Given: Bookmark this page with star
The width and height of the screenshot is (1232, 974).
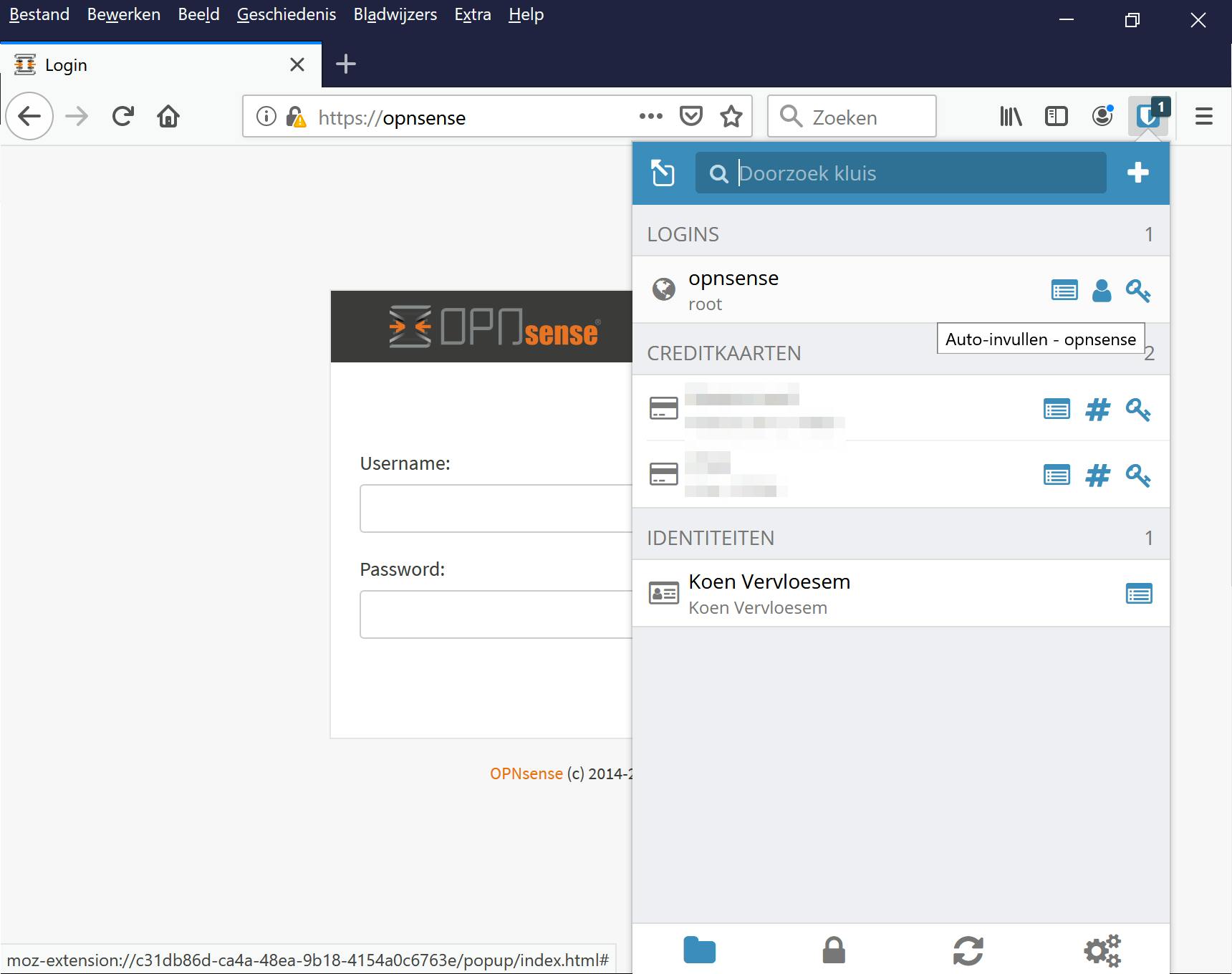Looking at the screenshot, I should tap(731, 116).
